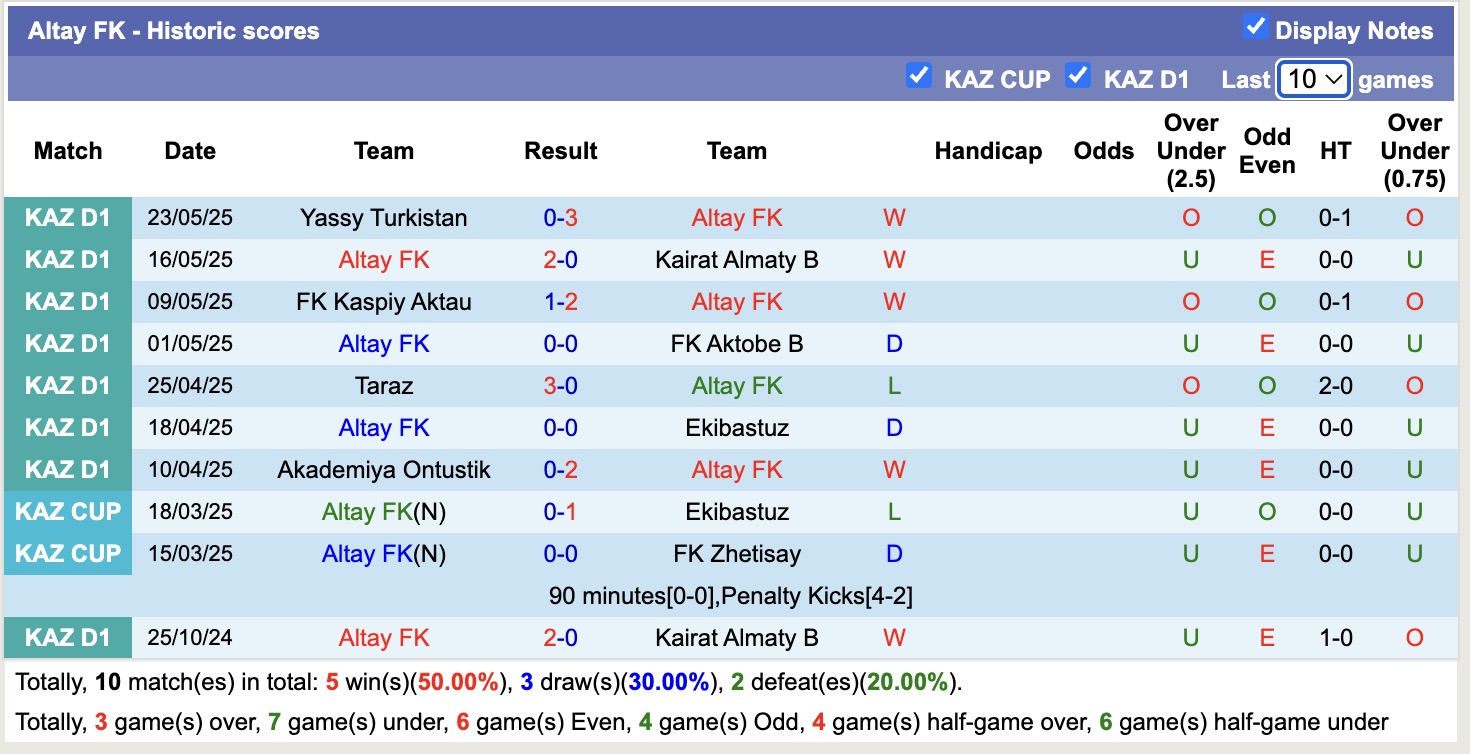
Task: Uncheck the KAZ CUP filter
Action: [919, 74]
